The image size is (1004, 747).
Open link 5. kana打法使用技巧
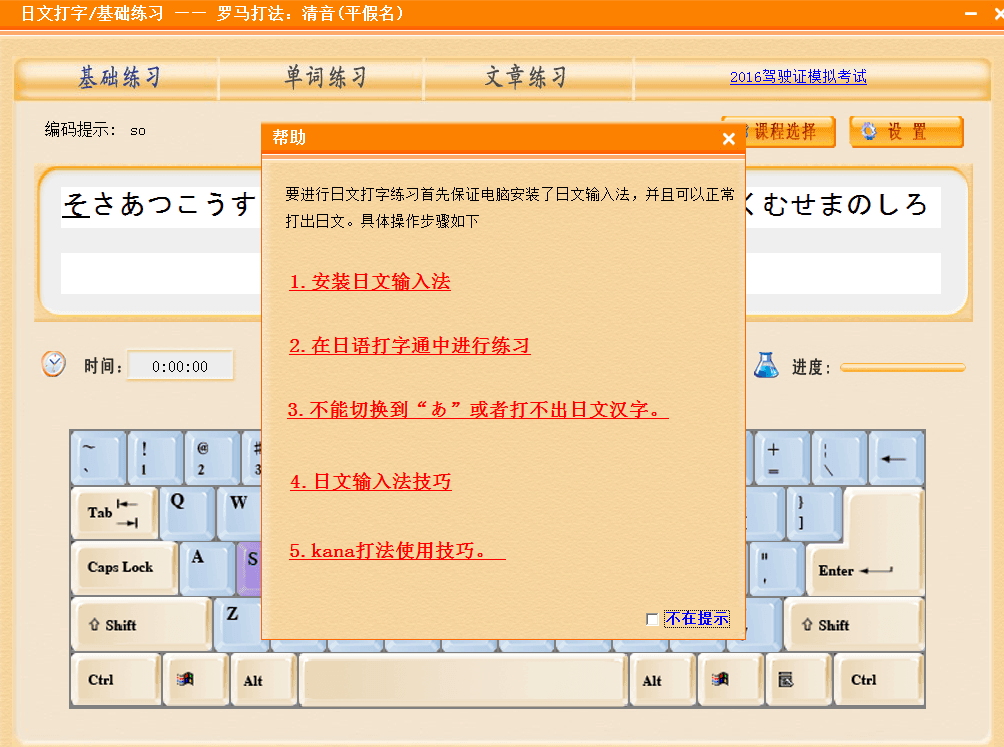click(397, 550)
